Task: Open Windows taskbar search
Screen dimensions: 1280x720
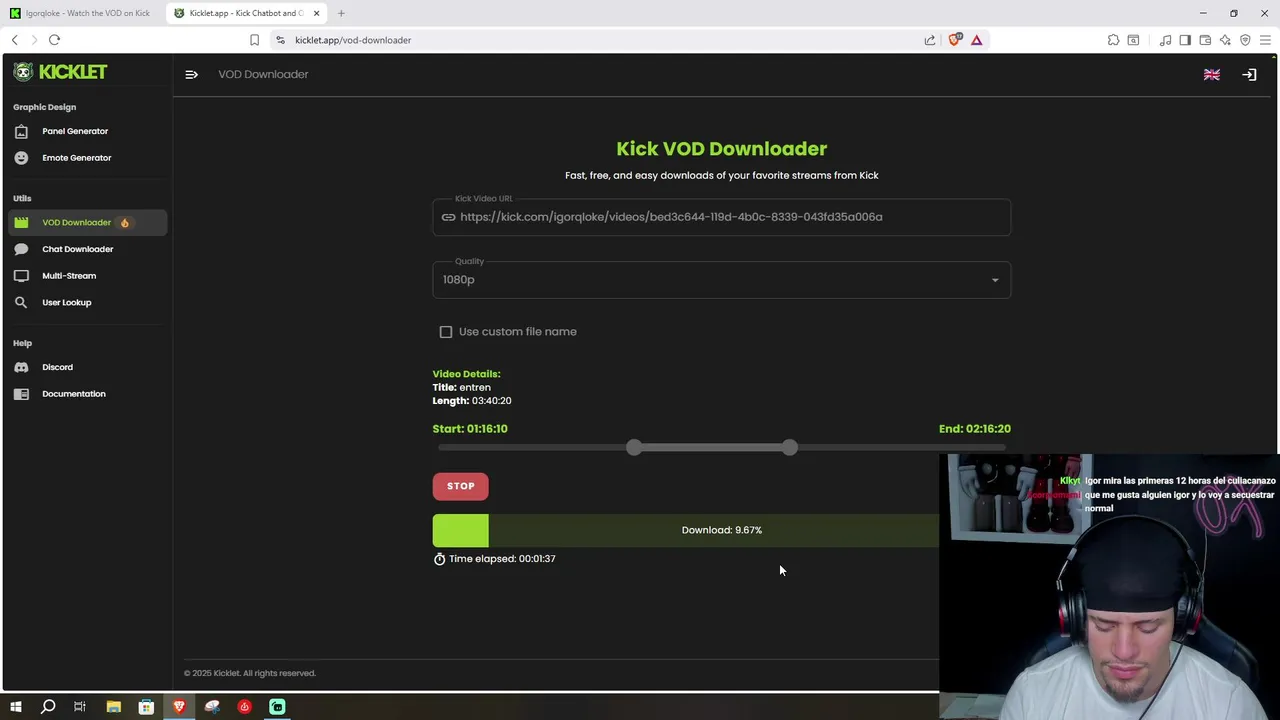Action: 47,707
